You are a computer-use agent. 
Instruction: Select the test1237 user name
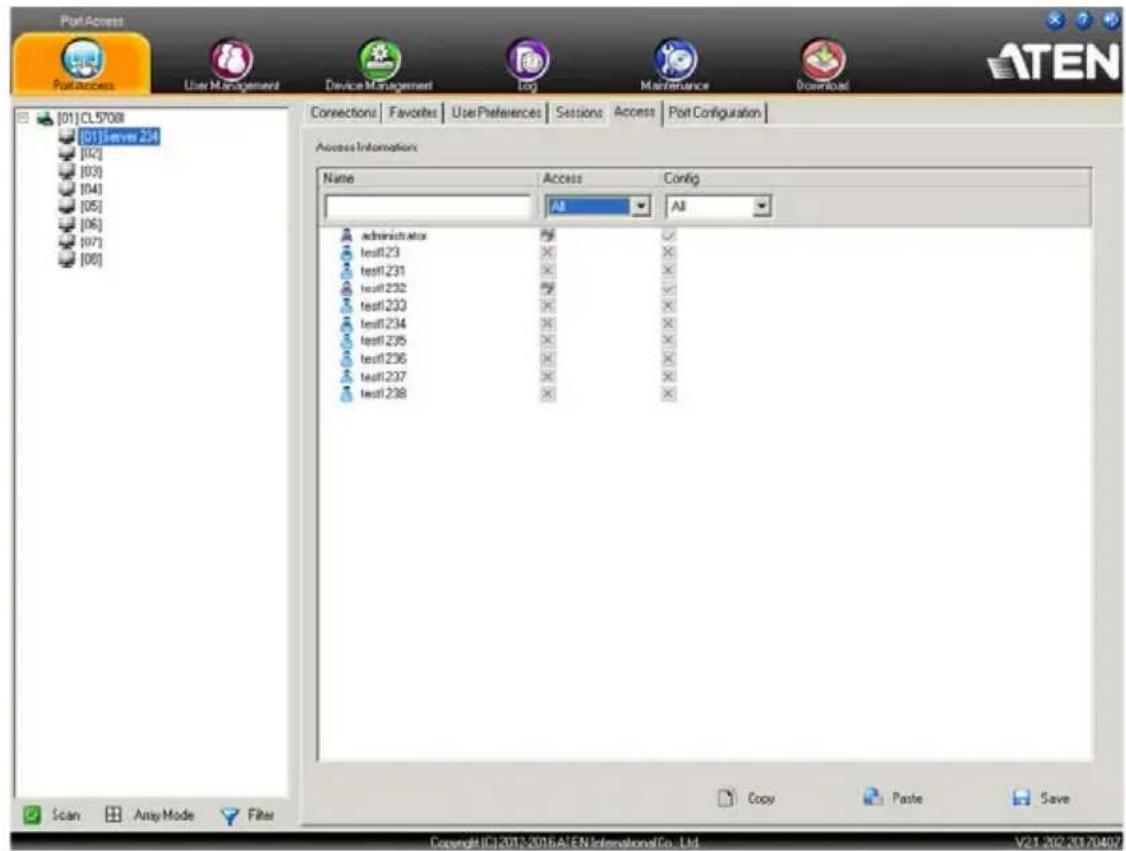pyautogui.click(x=383, y=376)
